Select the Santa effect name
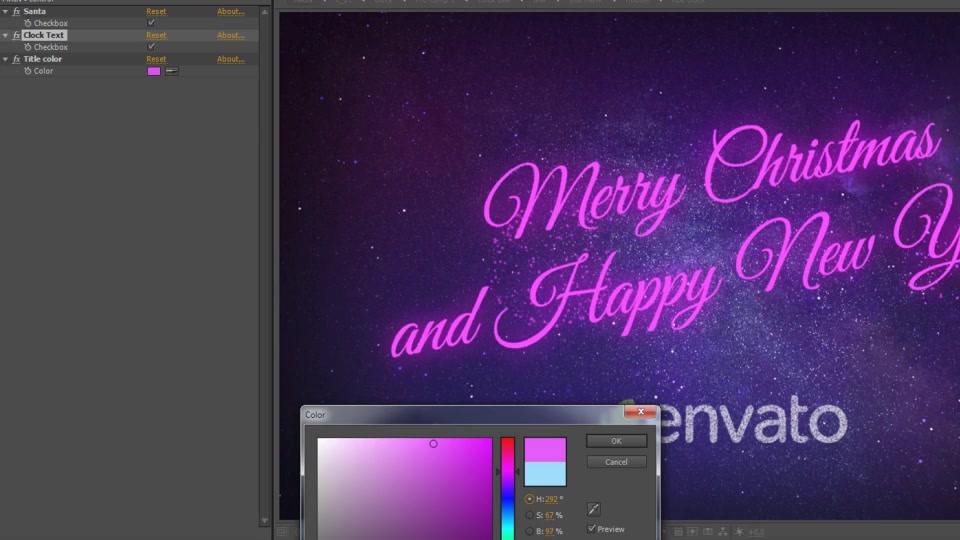The width and height of the screenshot is (960, 540). click(x=34, y=11)
